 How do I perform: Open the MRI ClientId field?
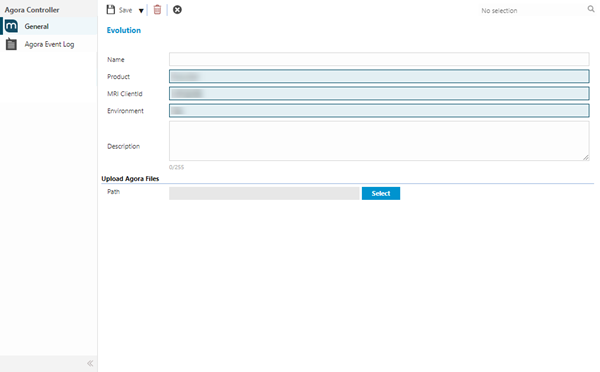[379, 93]
